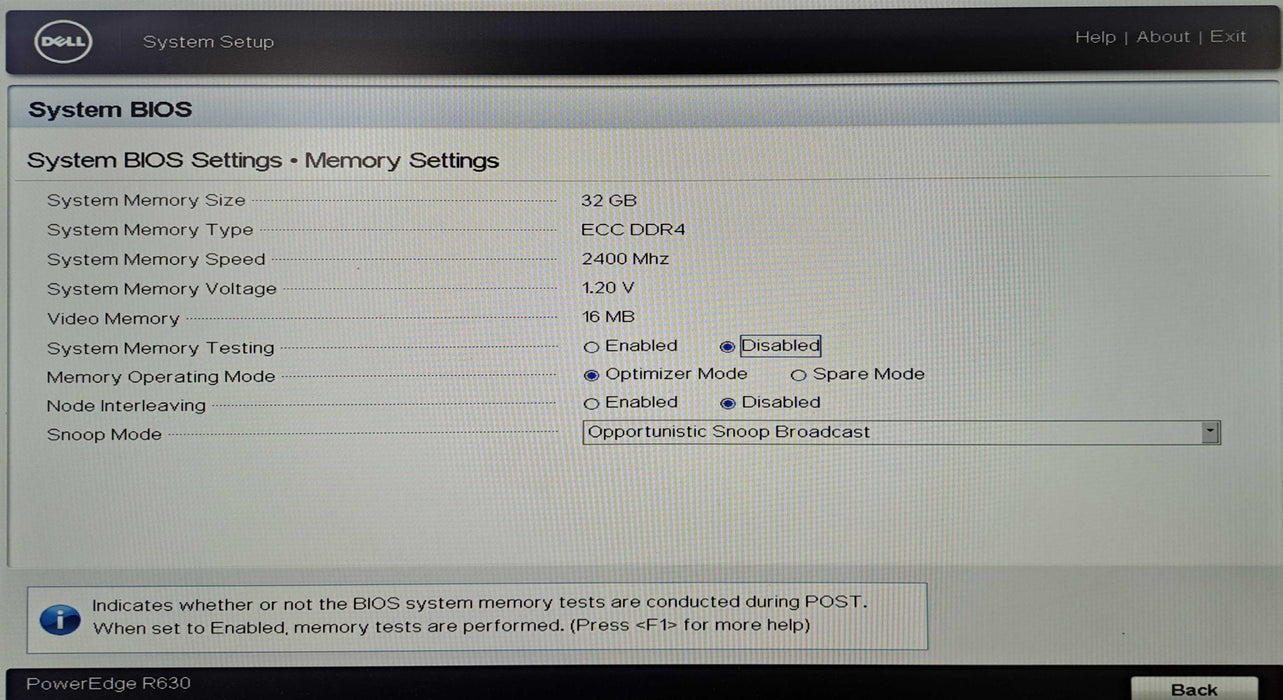Click the System Memory Size value
This screenshot has width=1283, height=700.
coord(609,201)
